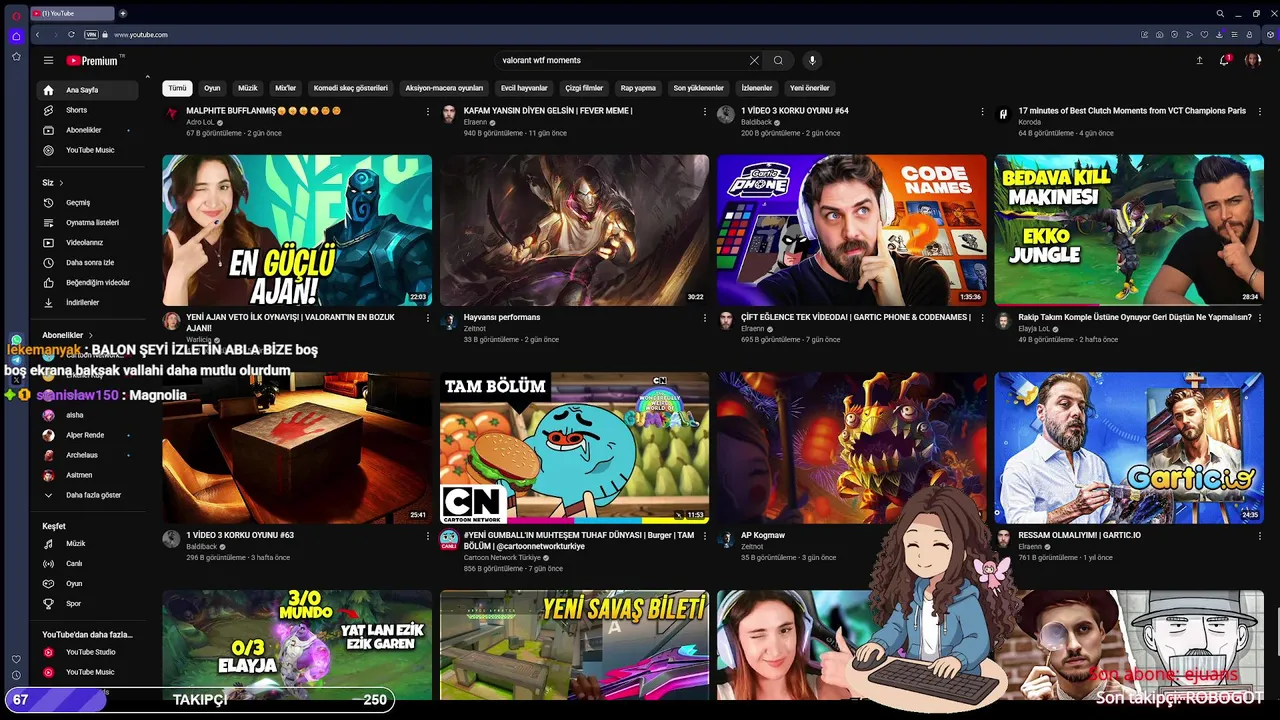
Task: Open Oynatma listeleri in sidebar
Action: click(90, 222)
